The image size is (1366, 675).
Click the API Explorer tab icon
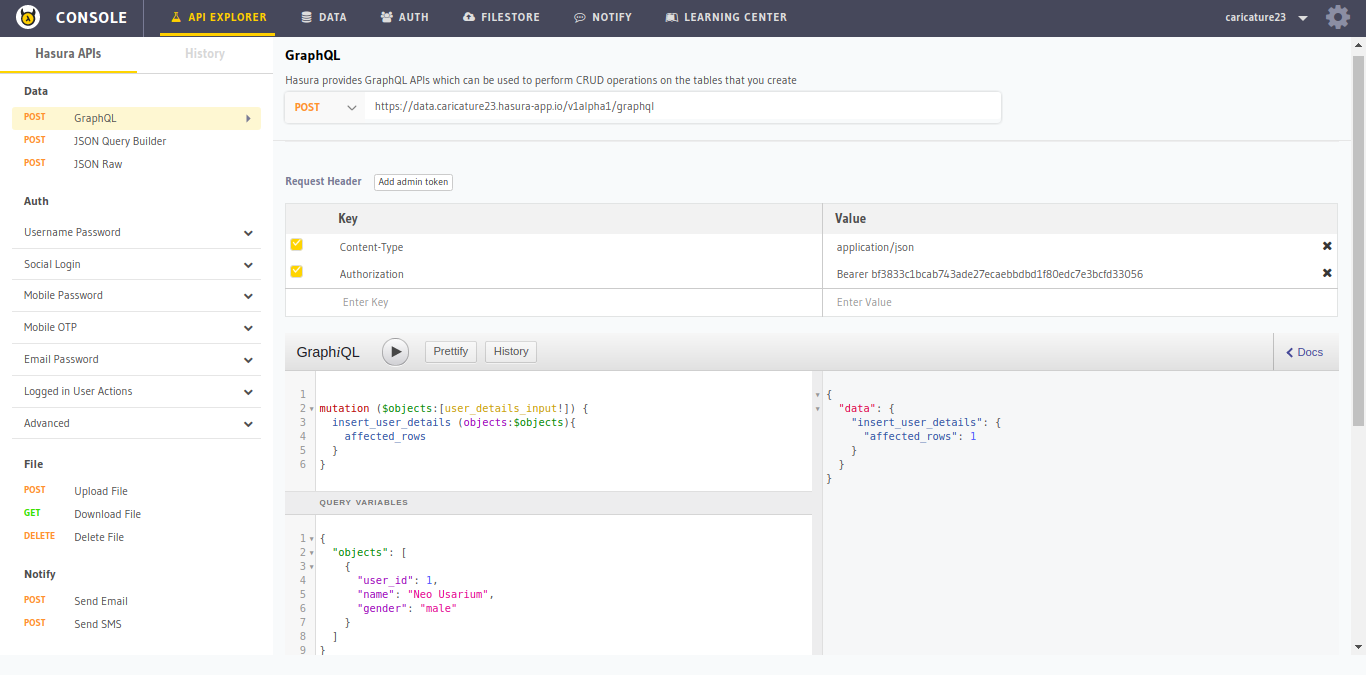coord(177,18)
